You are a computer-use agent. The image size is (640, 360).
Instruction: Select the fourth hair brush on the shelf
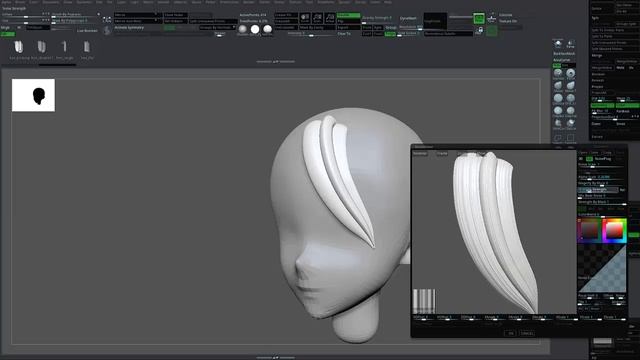(87, 47)
